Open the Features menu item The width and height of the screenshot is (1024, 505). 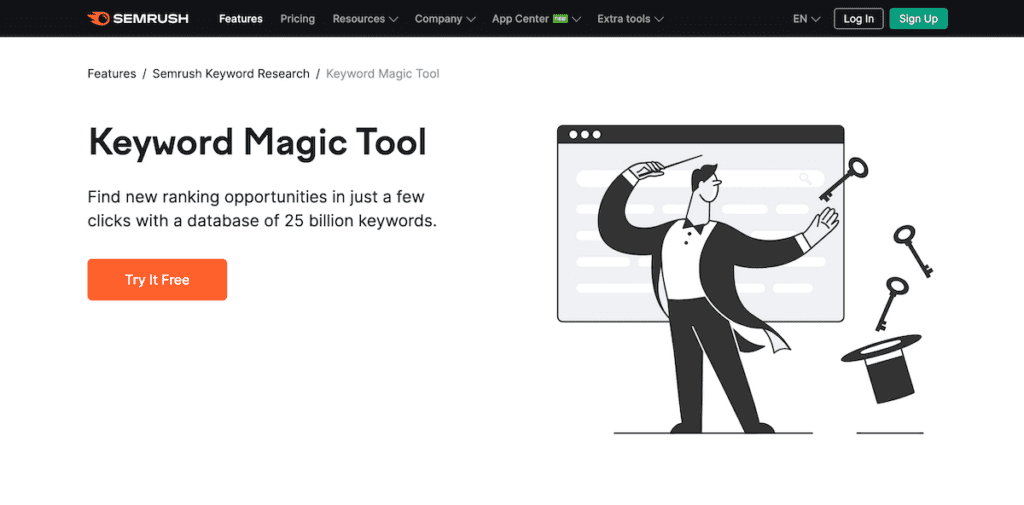pyautogui.click(x=240, y=19)
